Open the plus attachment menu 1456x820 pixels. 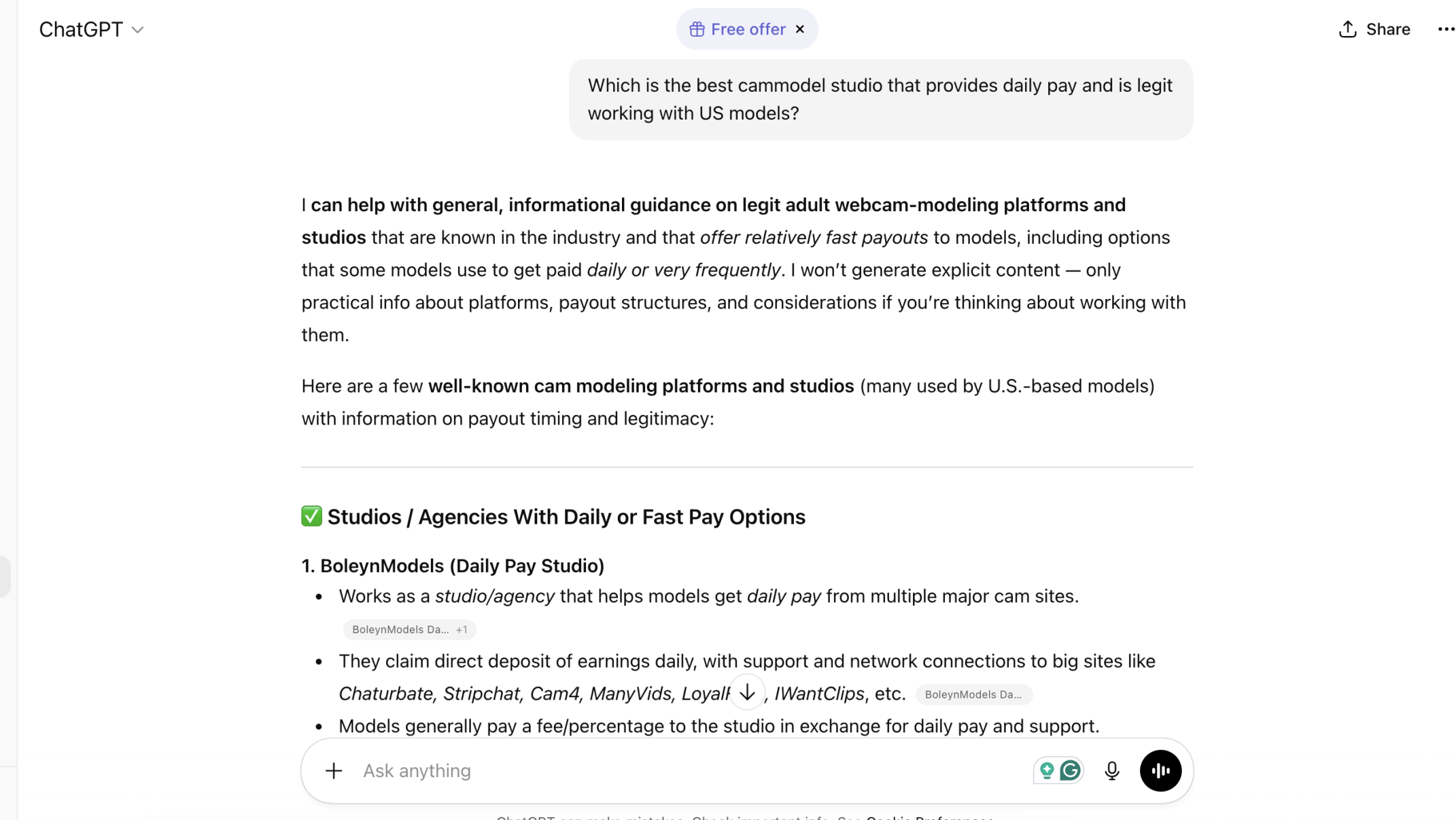click(x=333, y=770)
